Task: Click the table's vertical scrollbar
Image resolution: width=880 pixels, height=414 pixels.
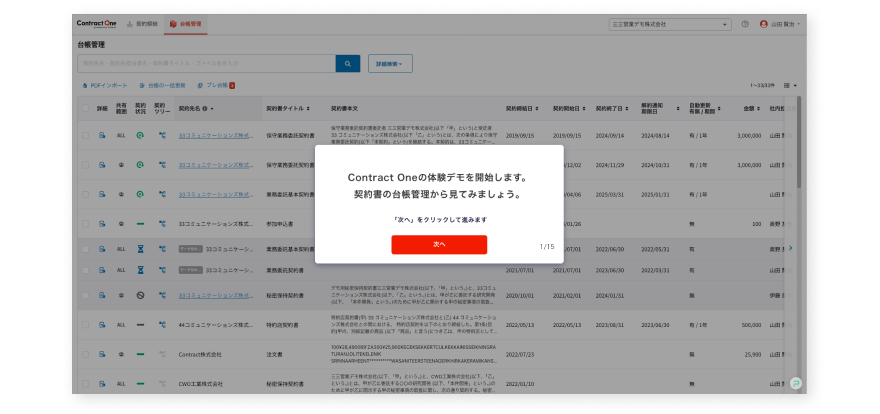Action: (x=799, y=142)
